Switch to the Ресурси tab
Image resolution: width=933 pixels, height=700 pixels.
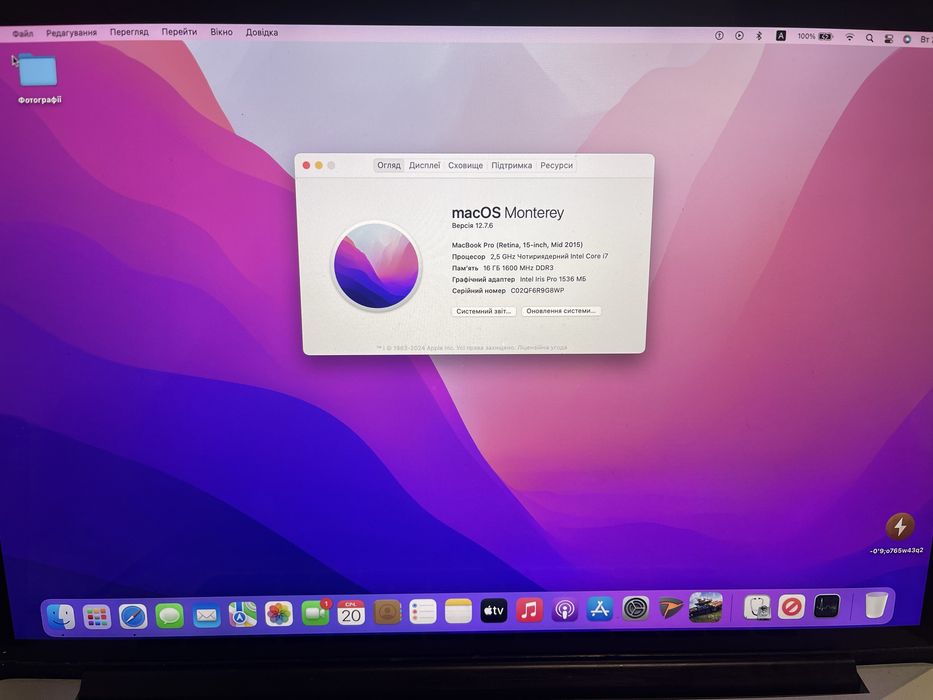coord(556,165)
